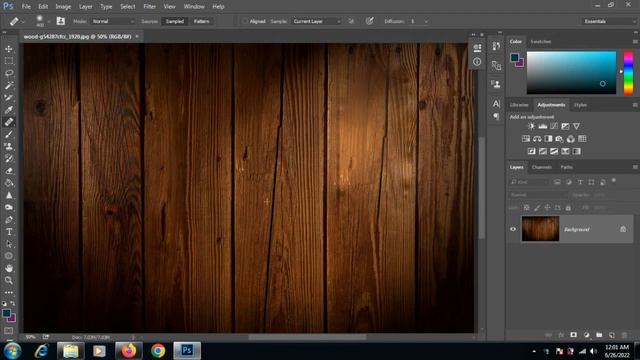Screen dimensions: 640x360
Task: Open the Edit Toolbar ellipsis
Action: pyautogui.click(x=9, y=293)
